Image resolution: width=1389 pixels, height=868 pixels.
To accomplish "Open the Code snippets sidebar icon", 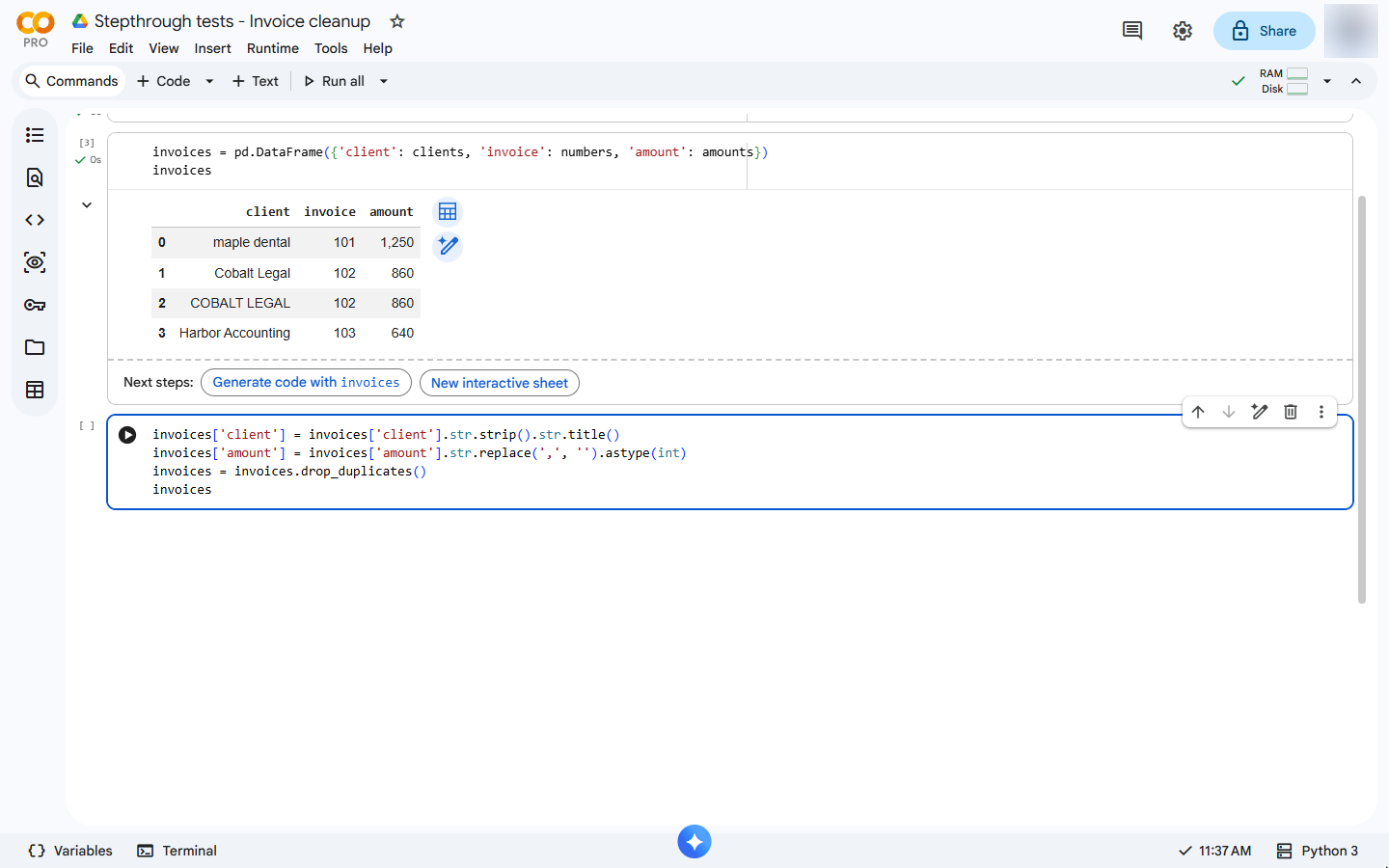I will click(x=35, y=220).
